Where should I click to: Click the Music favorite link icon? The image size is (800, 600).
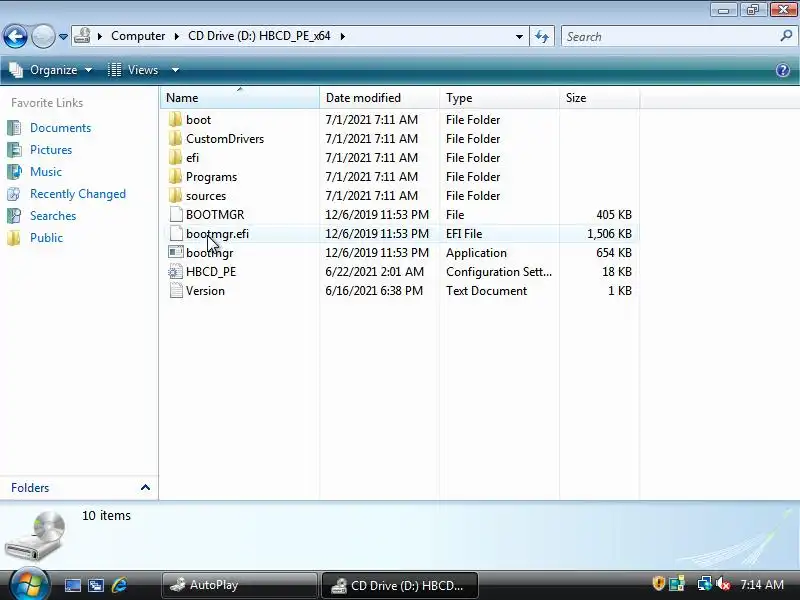click(x=14, y=171)
